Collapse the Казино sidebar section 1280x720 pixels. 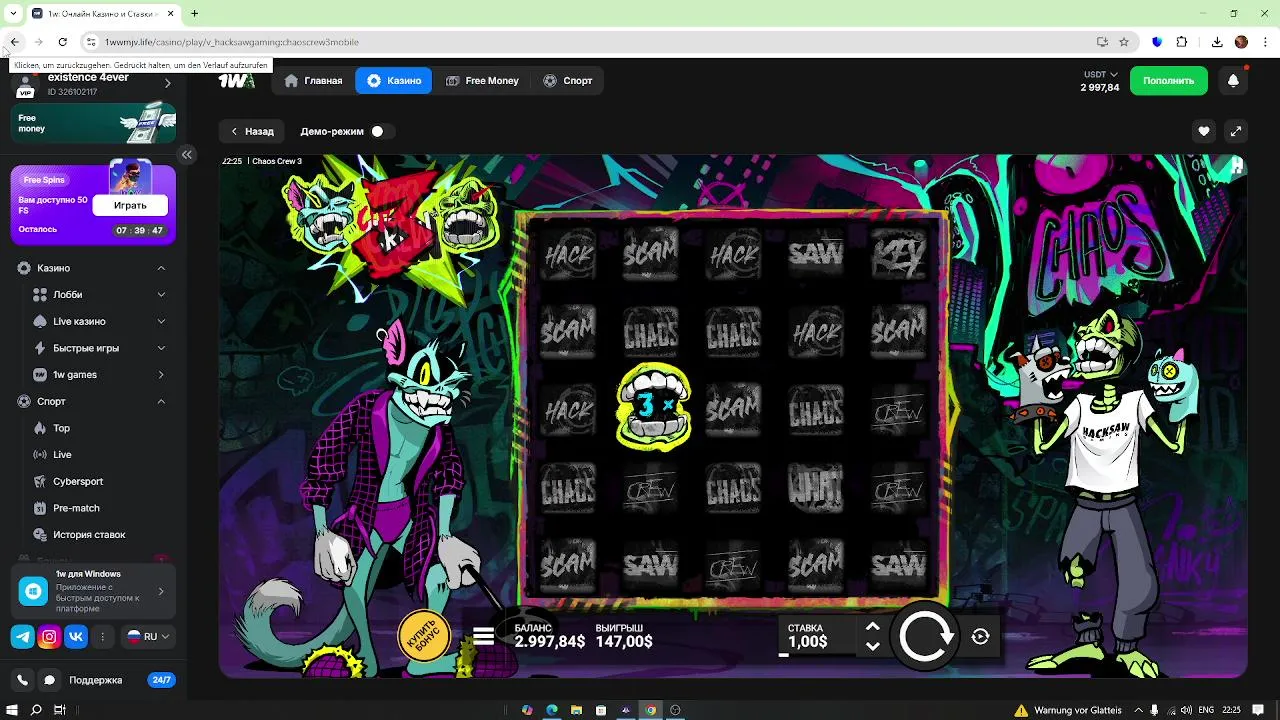(161, 268)
